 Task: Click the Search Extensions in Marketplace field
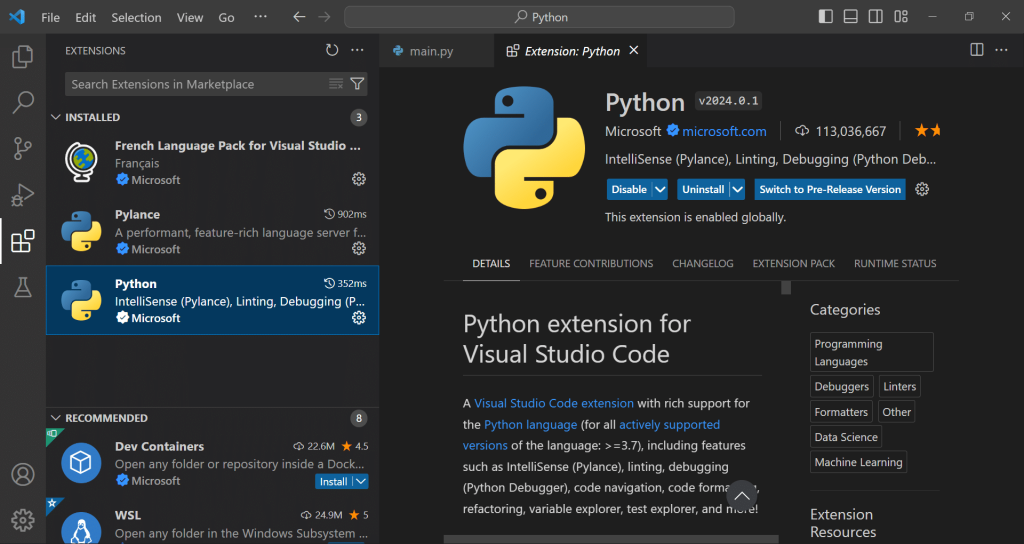(x=197, y=84)
